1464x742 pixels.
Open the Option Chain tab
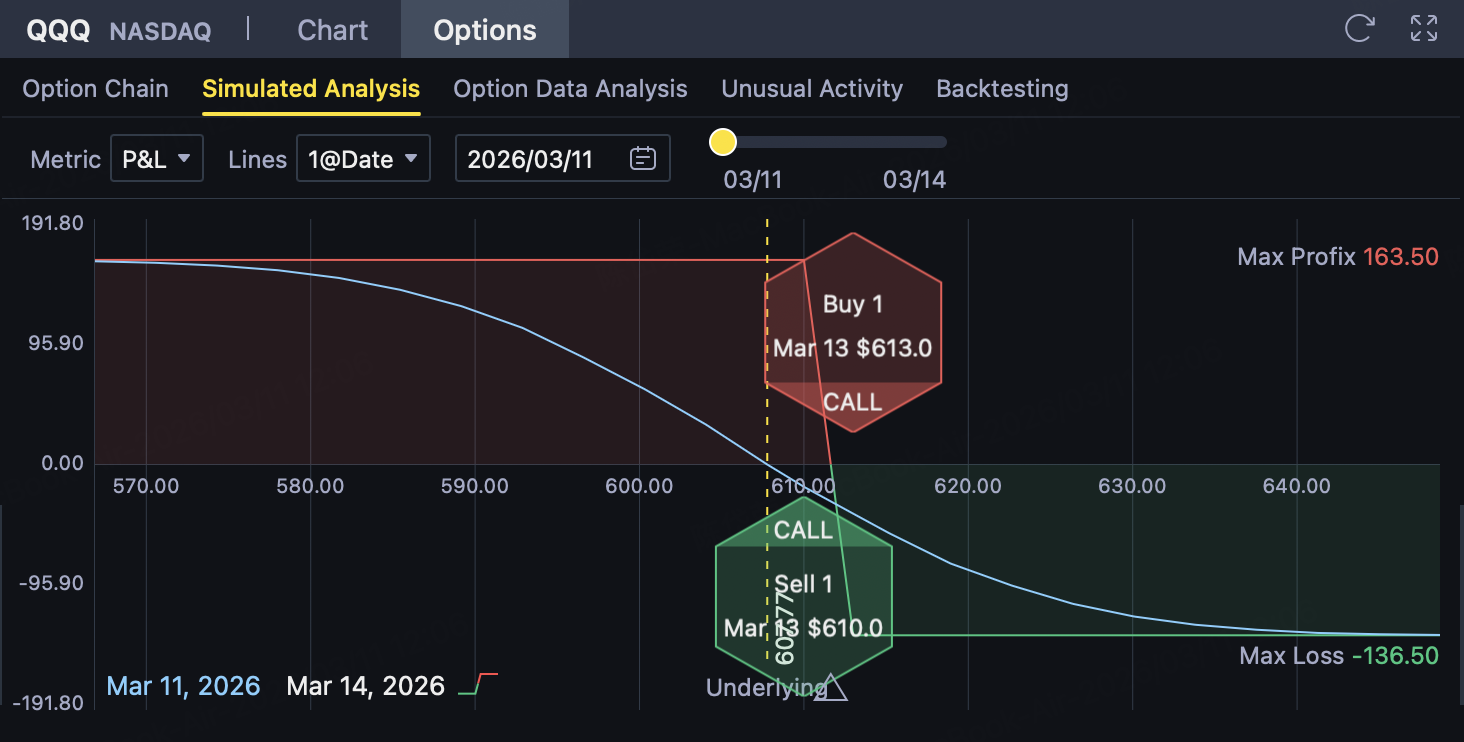95,89
